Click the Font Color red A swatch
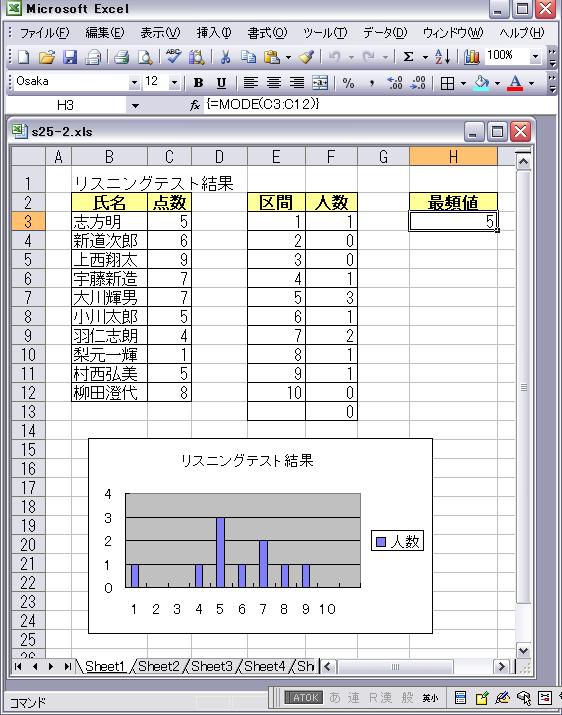Screen dimensions: 562x715 tap(515, 83)
